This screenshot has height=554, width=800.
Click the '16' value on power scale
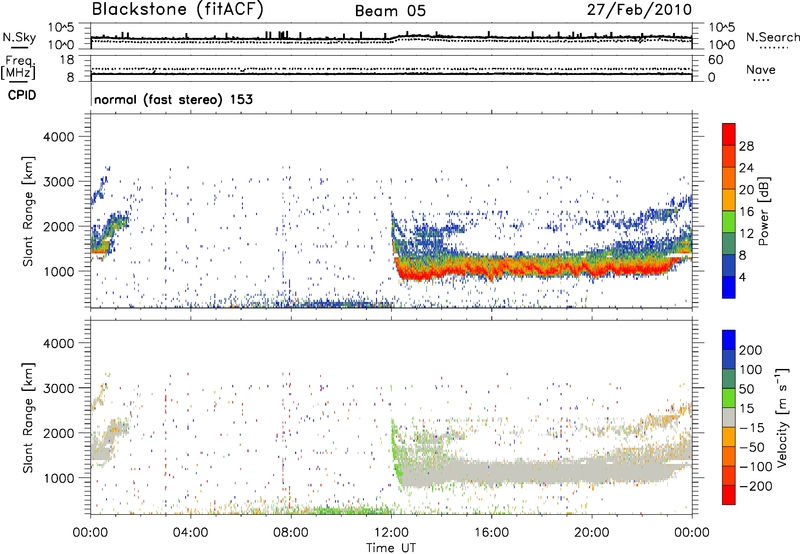click(x=746, y=212)
